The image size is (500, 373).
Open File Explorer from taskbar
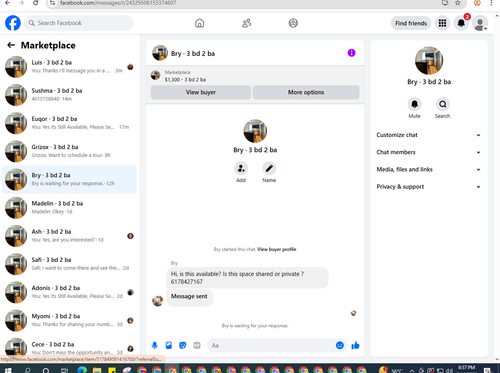click(x=97, y=370)
